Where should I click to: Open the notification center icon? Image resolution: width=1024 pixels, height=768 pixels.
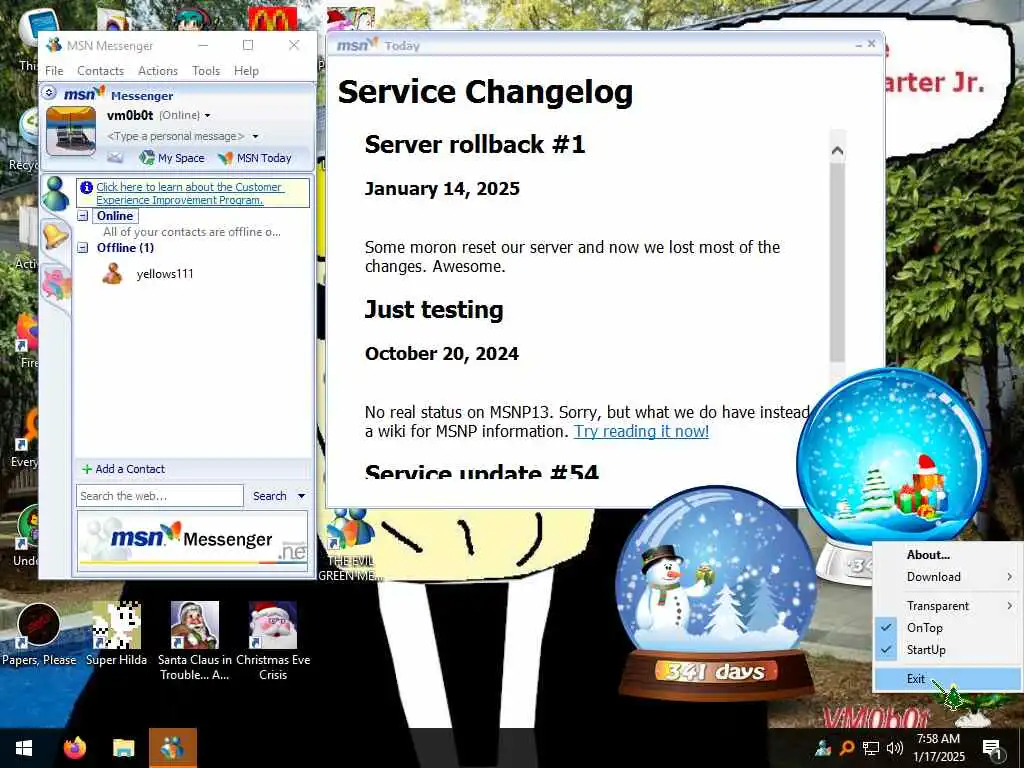click(992, 748)
